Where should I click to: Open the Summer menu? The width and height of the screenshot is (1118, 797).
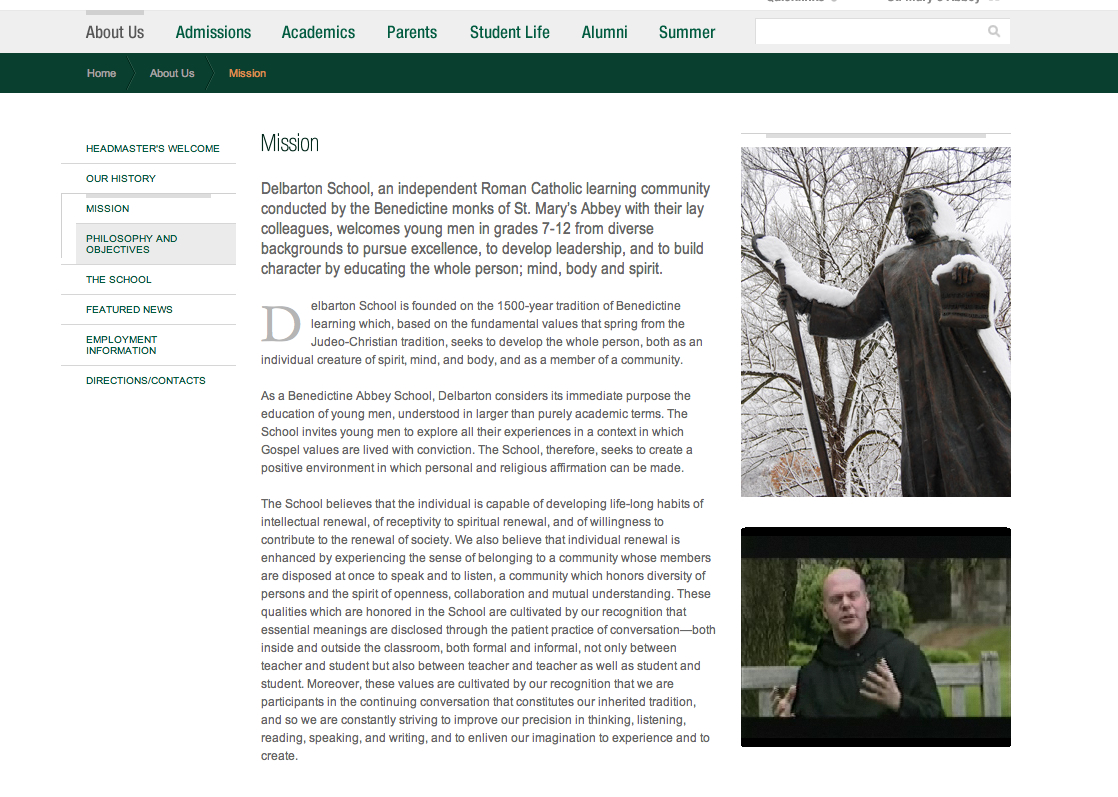click(687, 32)
